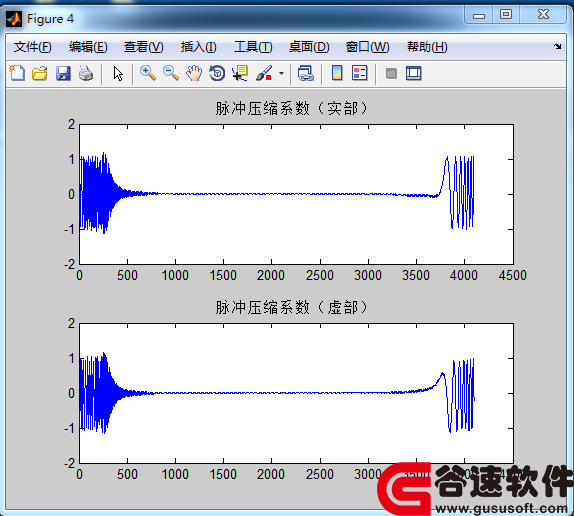Screen dimensions: 574x516
Task: Click the title 脉冲压缩系数（实部）
Action: coord(291,108)
